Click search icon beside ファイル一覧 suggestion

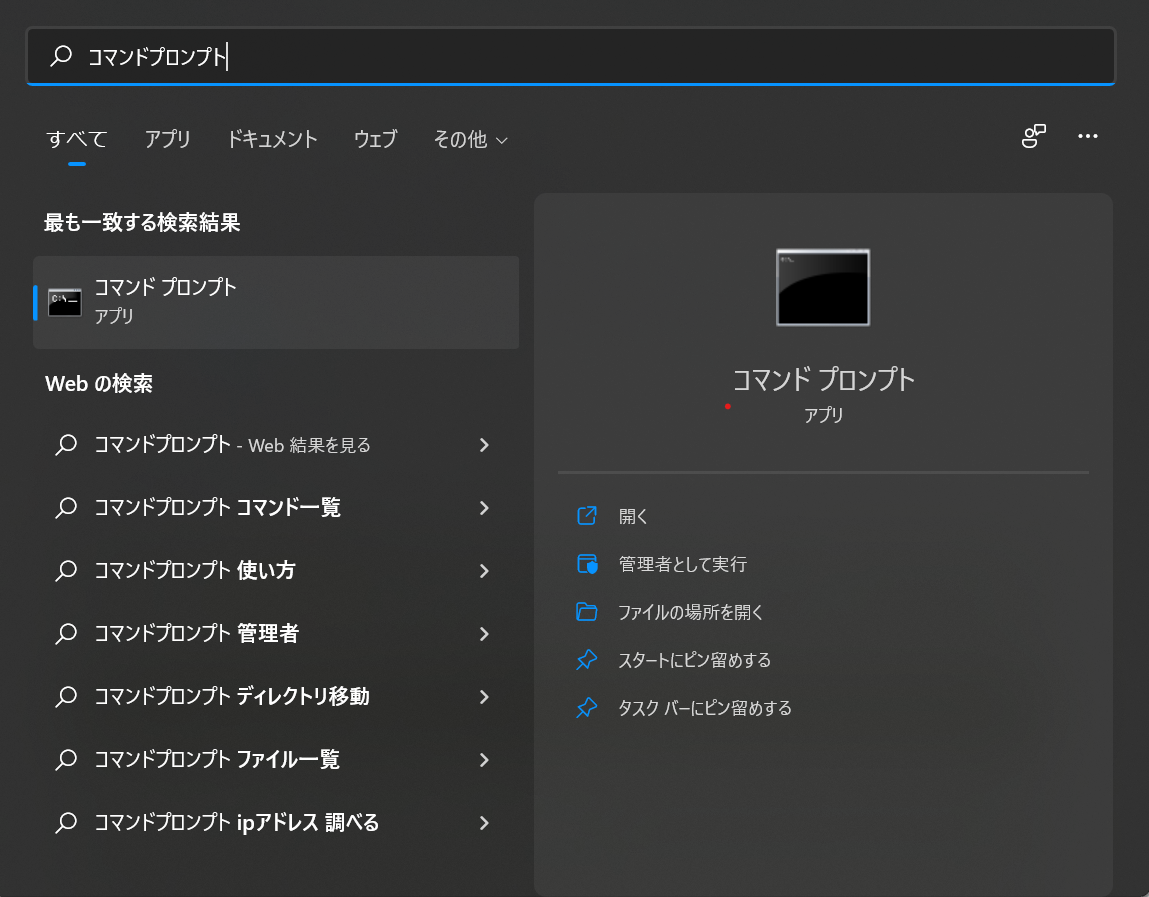(66, 760)
